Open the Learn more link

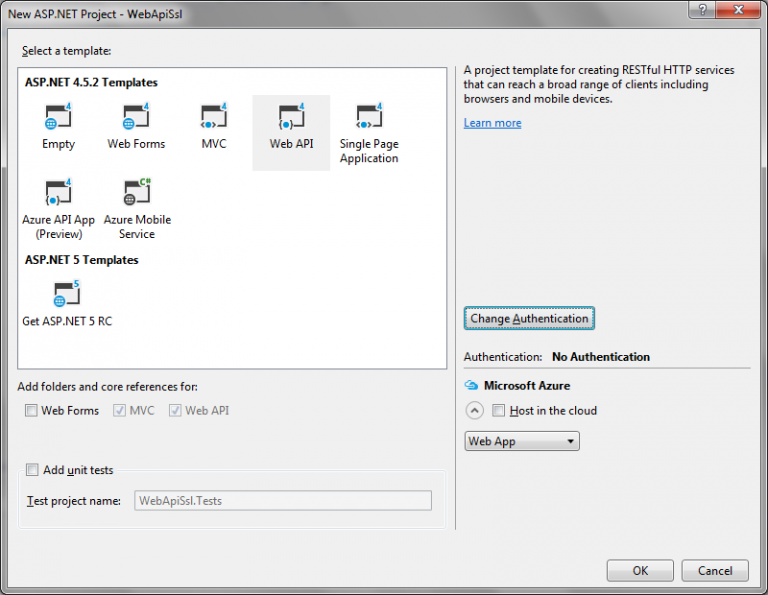click(x=492, y=123)
